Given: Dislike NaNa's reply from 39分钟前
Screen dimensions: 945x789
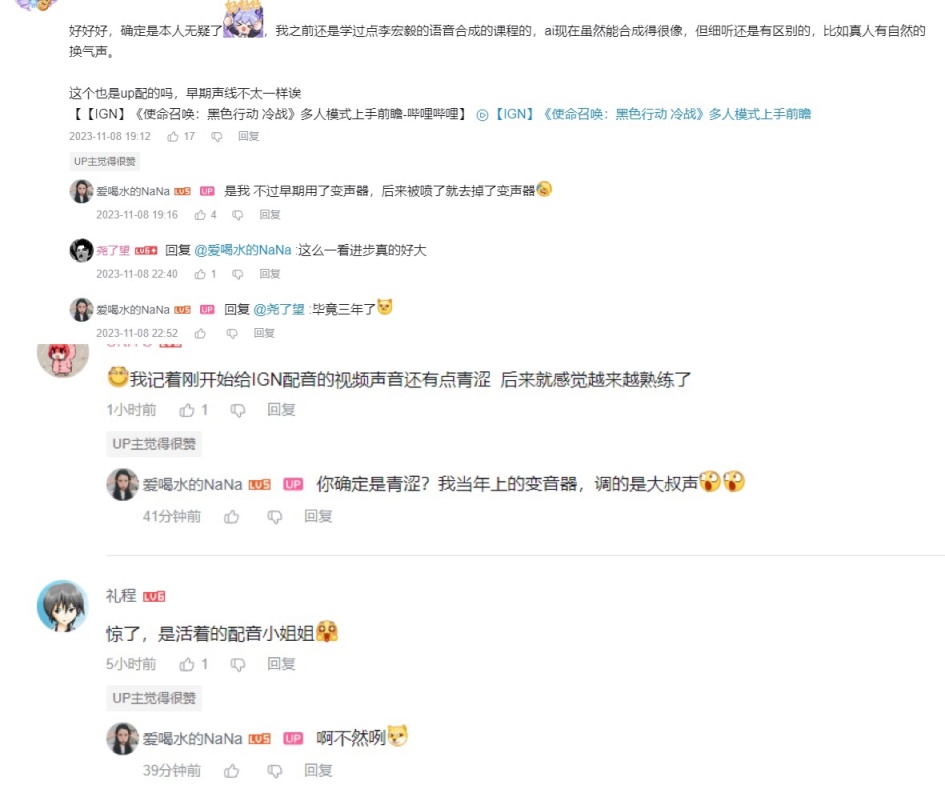Looking at the screenshot, I should tap(275, 771).
